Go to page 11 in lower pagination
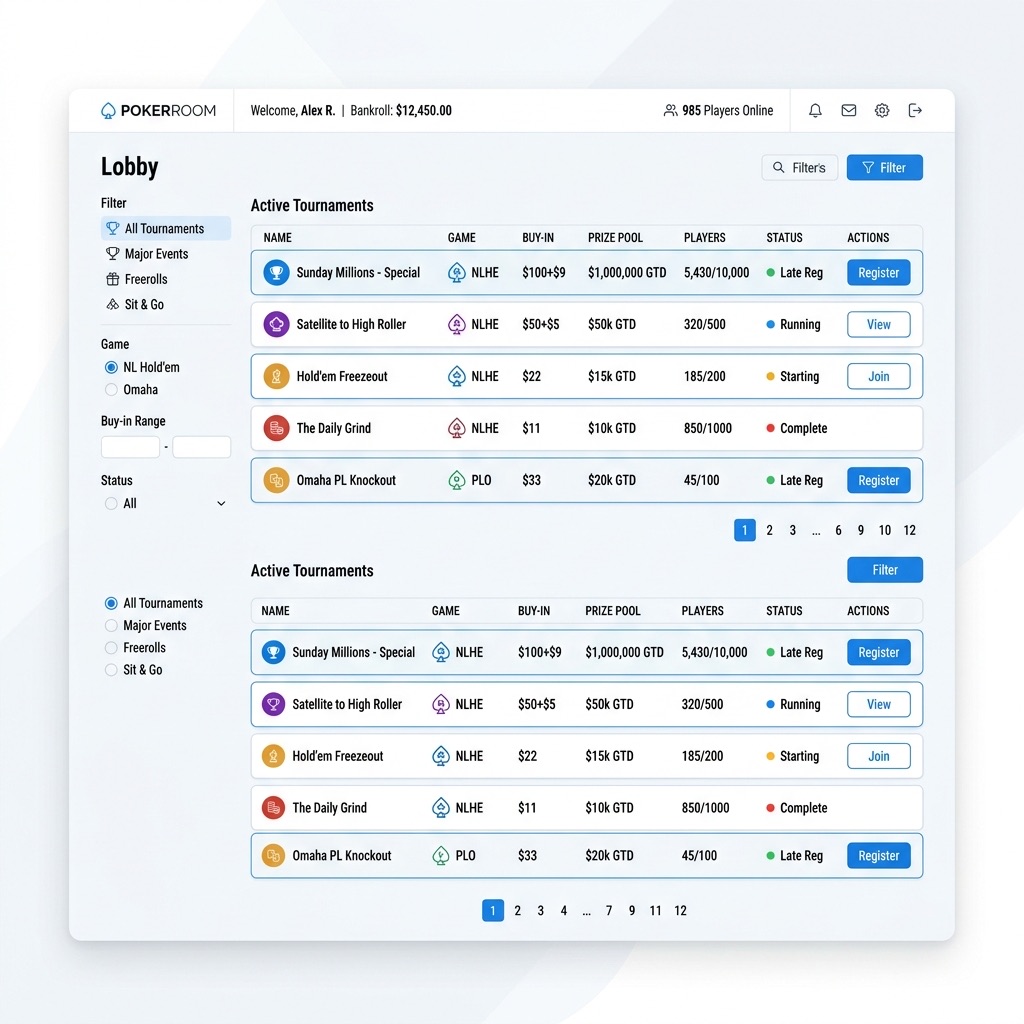The height and width of the screenshot is (1024, 1024). tap(656, 910)
